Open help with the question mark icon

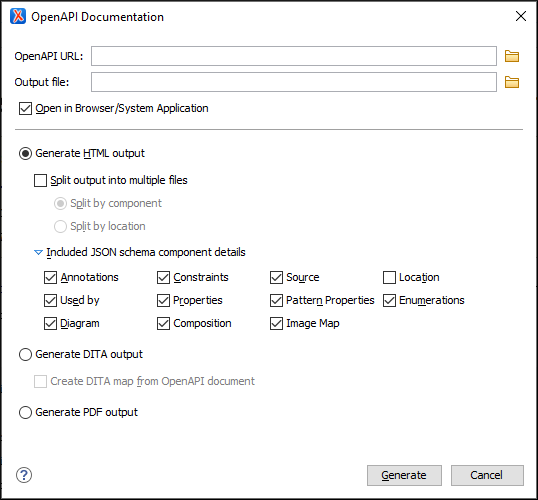(24, 475)
